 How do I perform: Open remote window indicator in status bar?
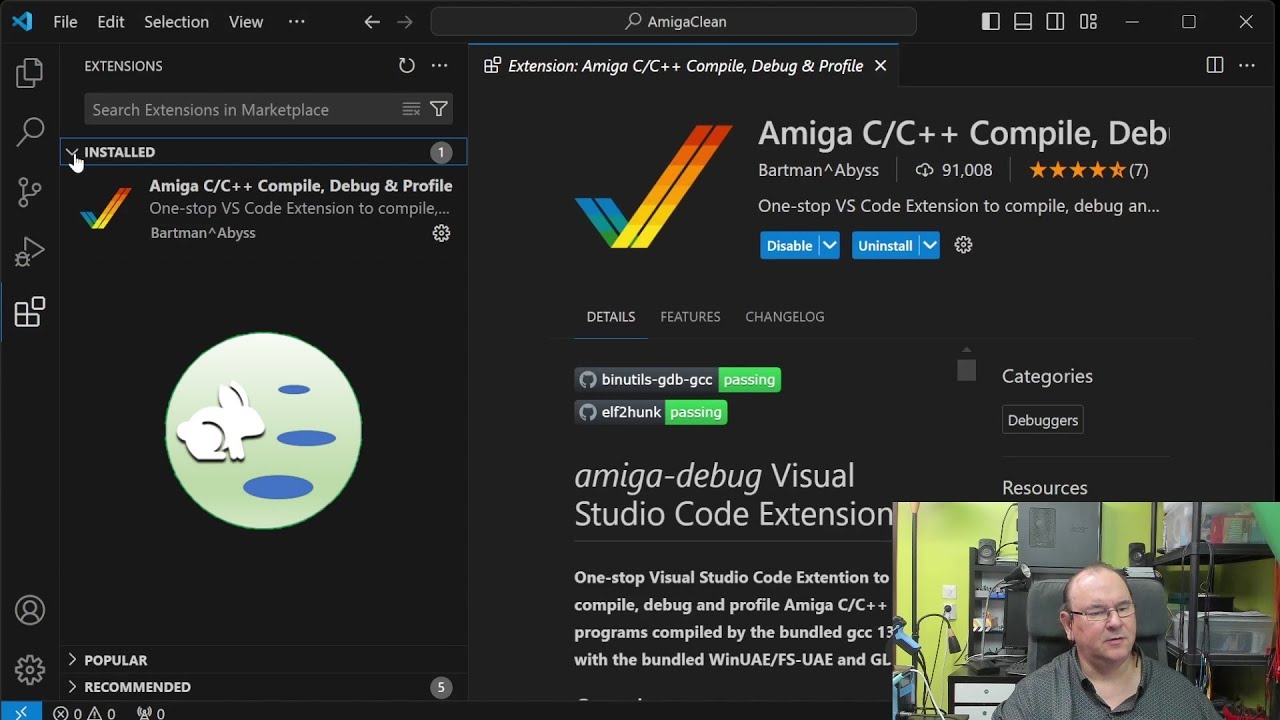(21, 712)
